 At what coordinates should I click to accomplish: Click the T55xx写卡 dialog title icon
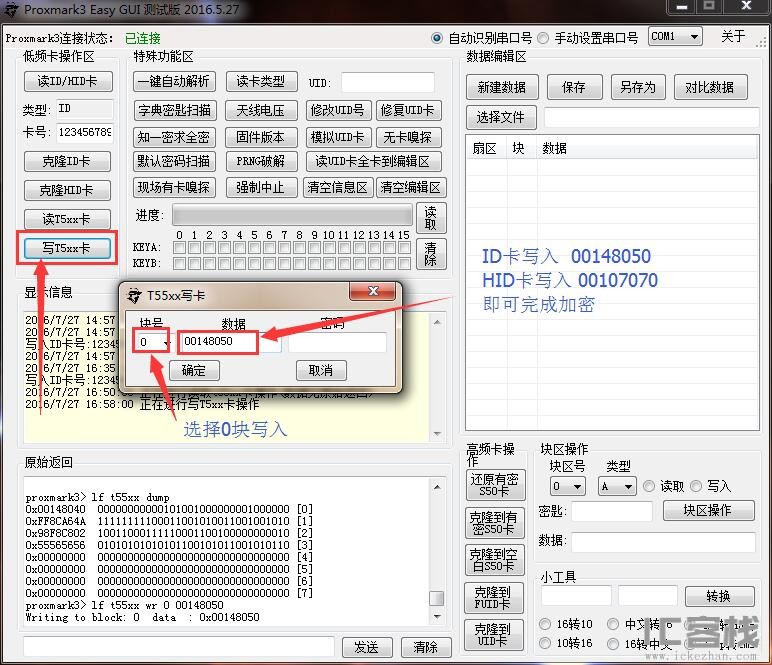click(134, 296)
